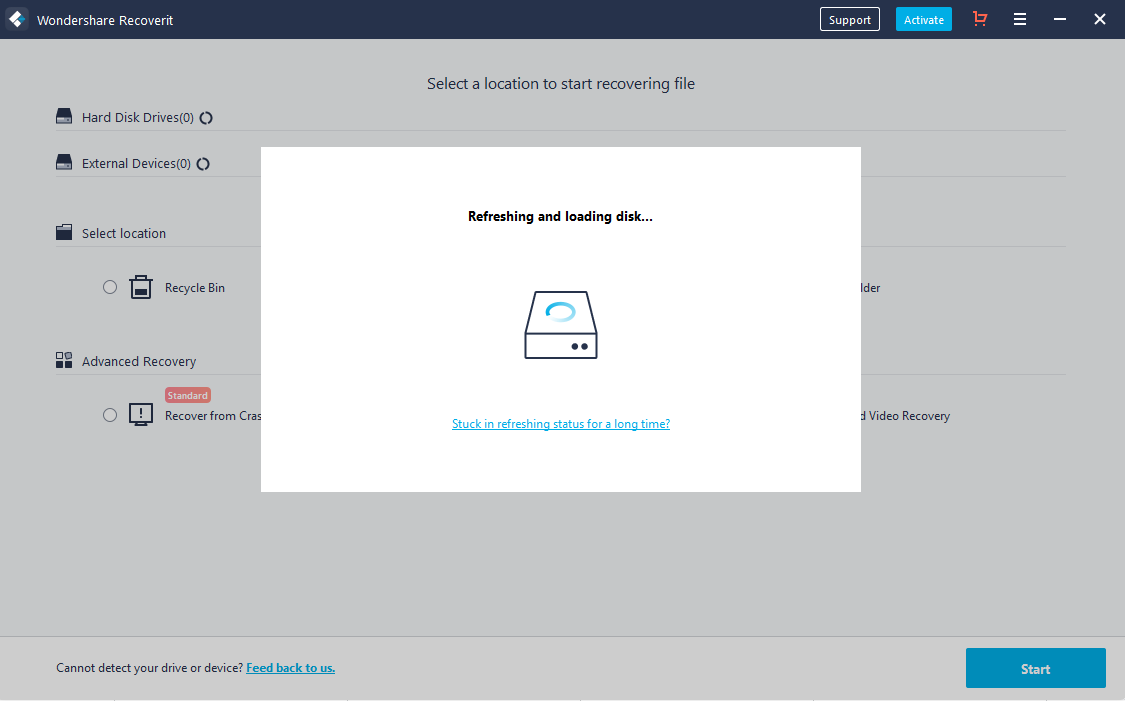The image size is (1125, 701).
Task: Open 'Stuck in refreshing status' link
Action: pos(561,424)
